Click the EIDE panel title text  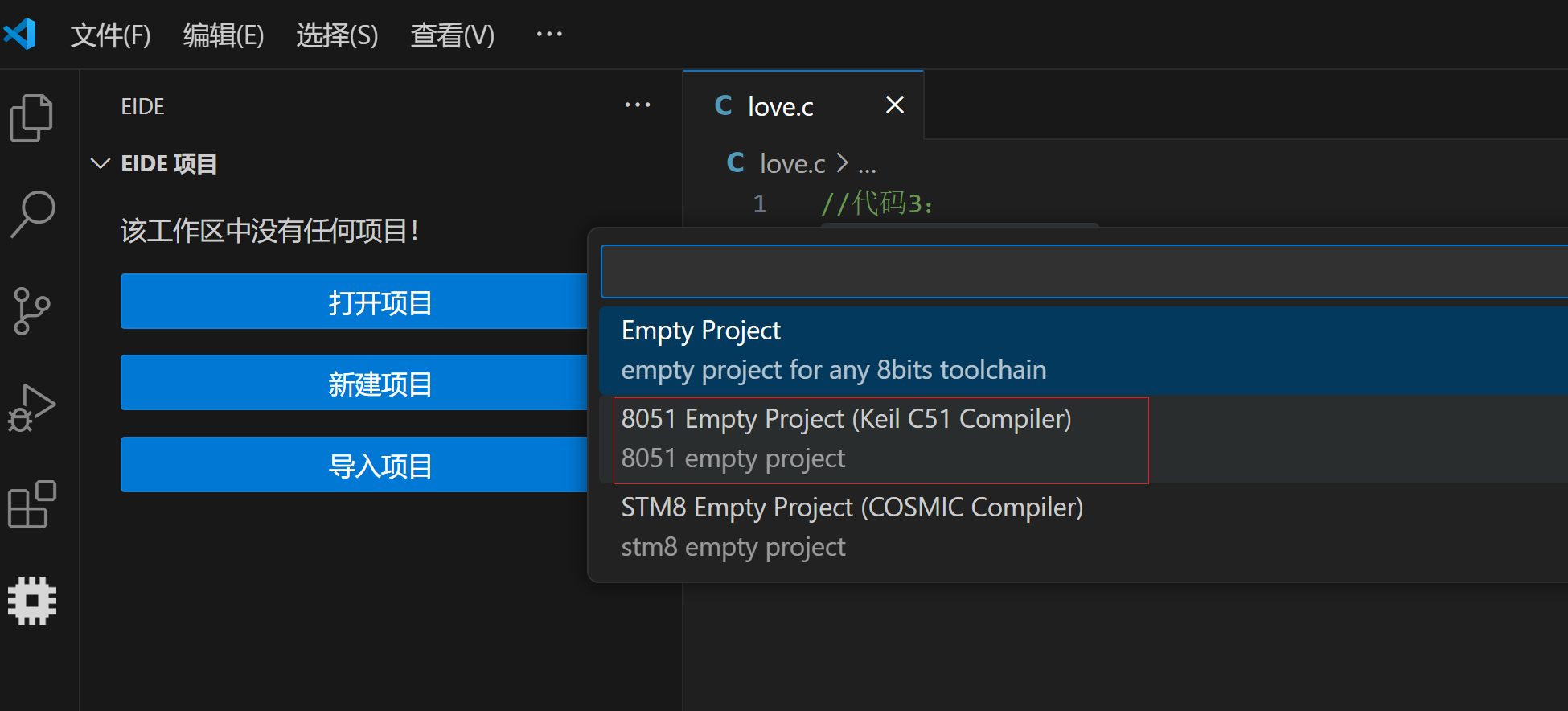[142, 106]
